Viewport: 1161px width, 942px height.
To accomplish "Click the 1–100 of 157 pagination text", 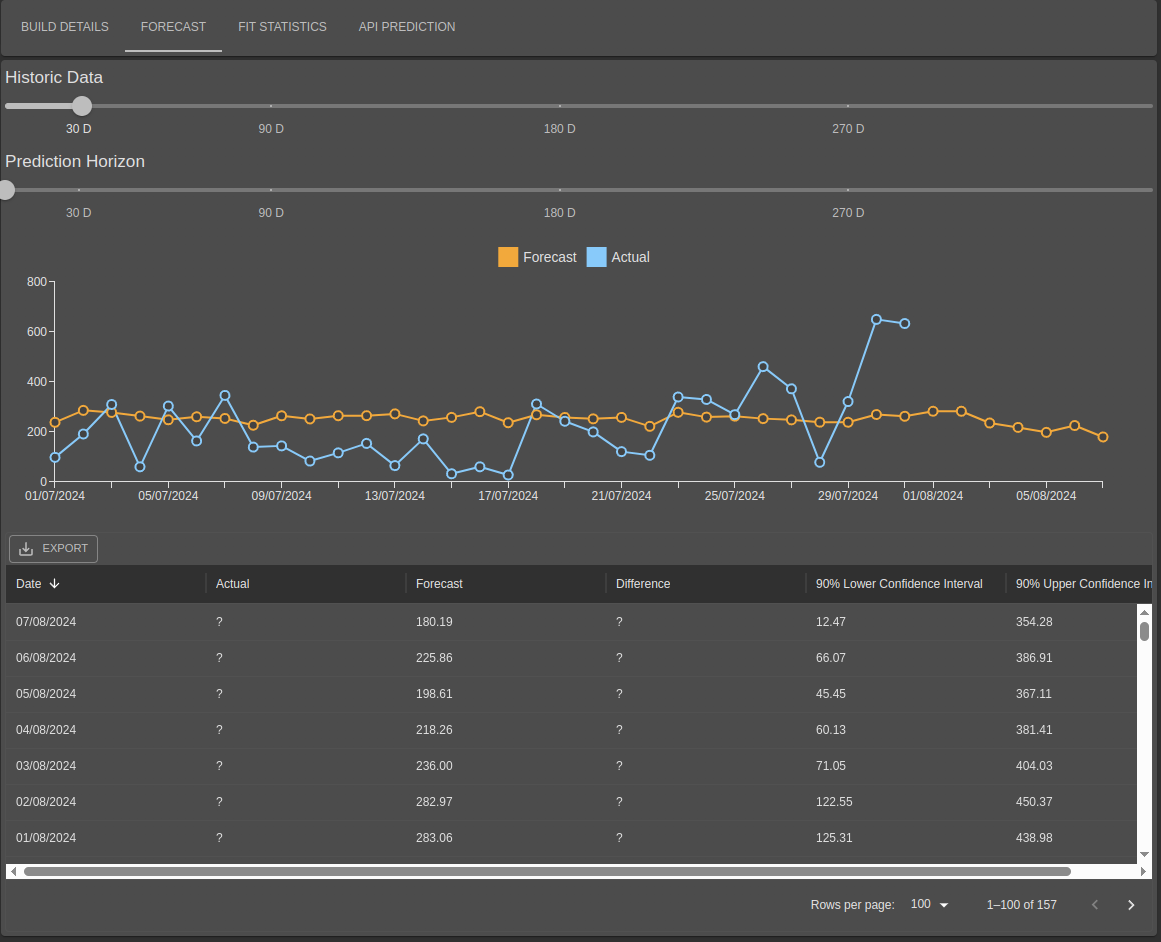I will 1021,905.
